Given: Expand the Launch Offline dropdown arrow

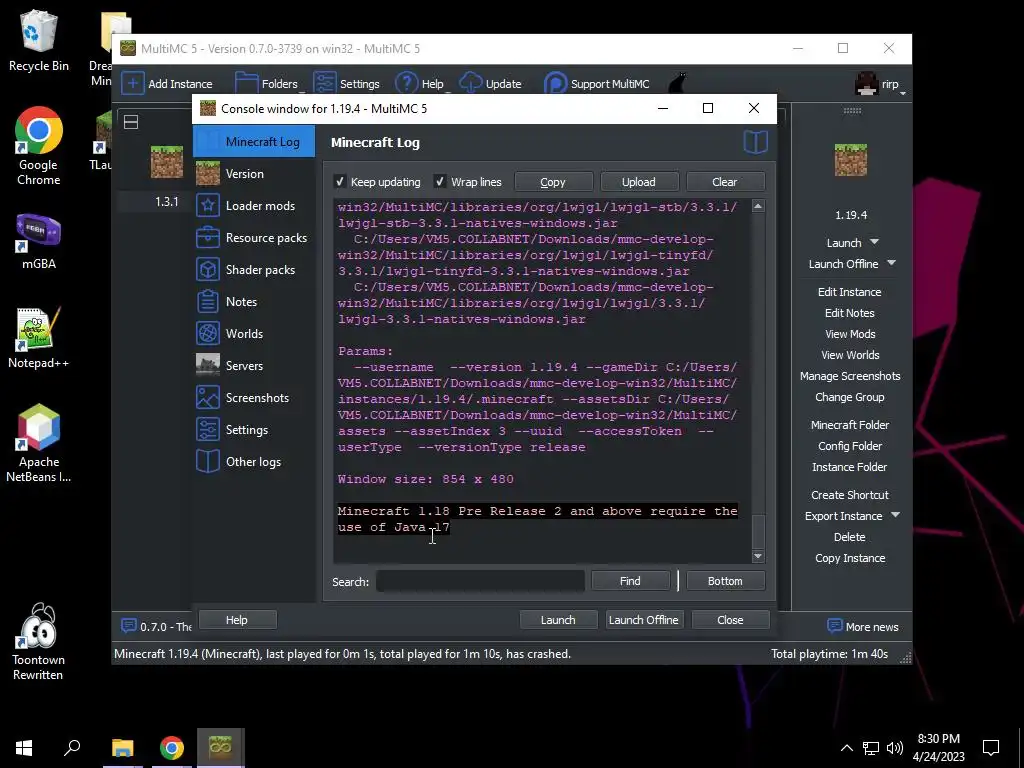Looking at the screenshot, I should tap(891, 263).
